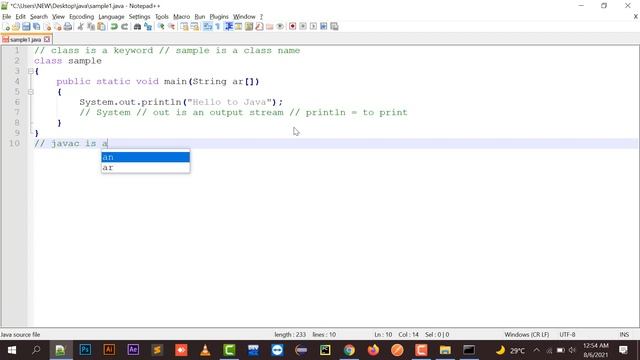Toggle the Indent Guide toolbar button
This screenshot has width=640, height=360.
click(228, 27)
